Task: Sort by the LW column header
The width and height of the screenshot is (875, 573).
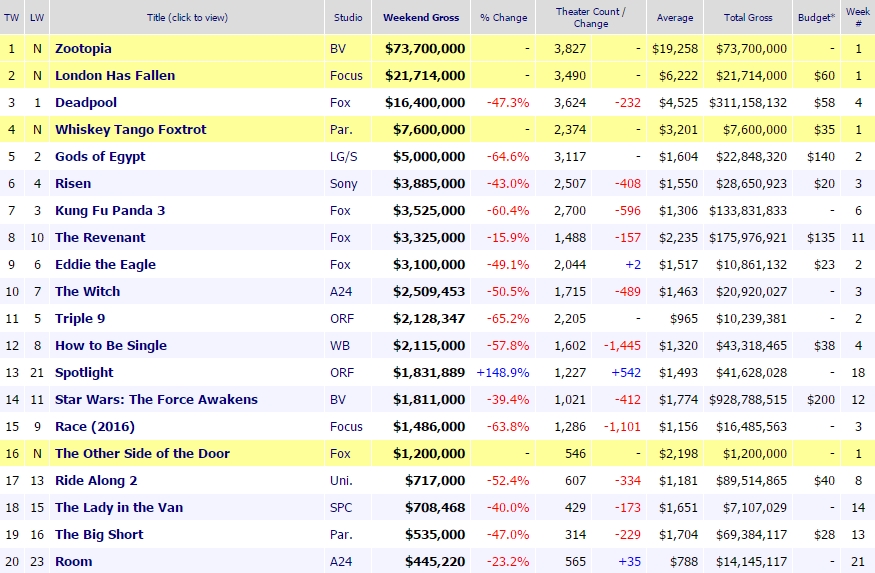Action: pyautogui.click(x=37, y=18)
